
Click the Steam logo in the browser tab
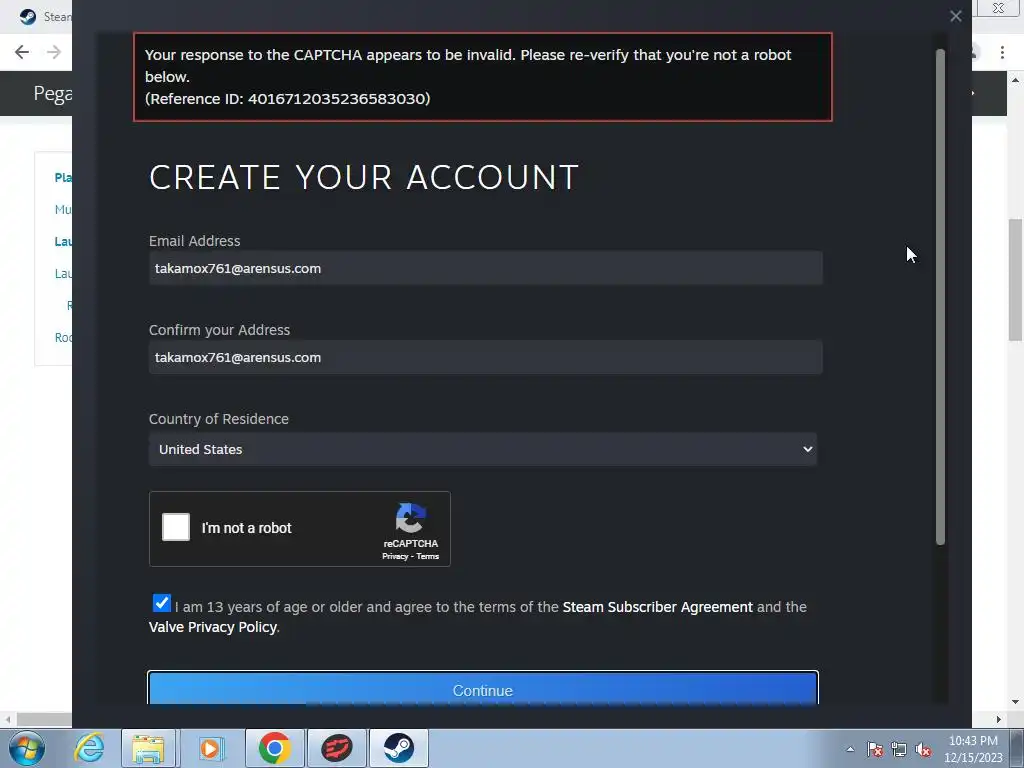[27, 16]
